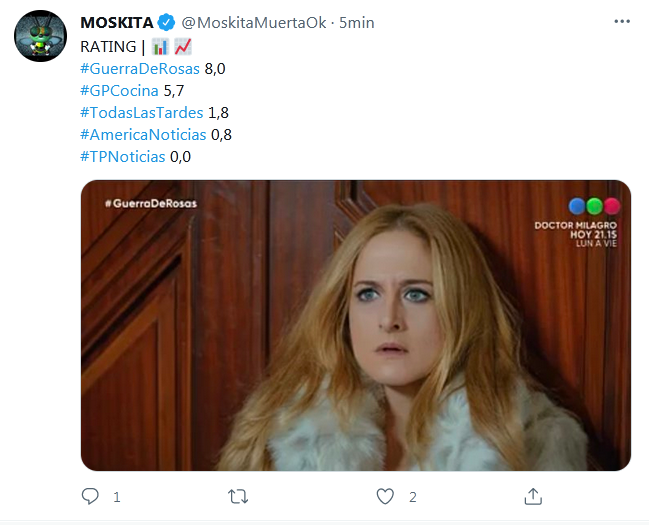Open the #GPCocina hashtag link
The image size is (649, 525).
click(119, 91)
